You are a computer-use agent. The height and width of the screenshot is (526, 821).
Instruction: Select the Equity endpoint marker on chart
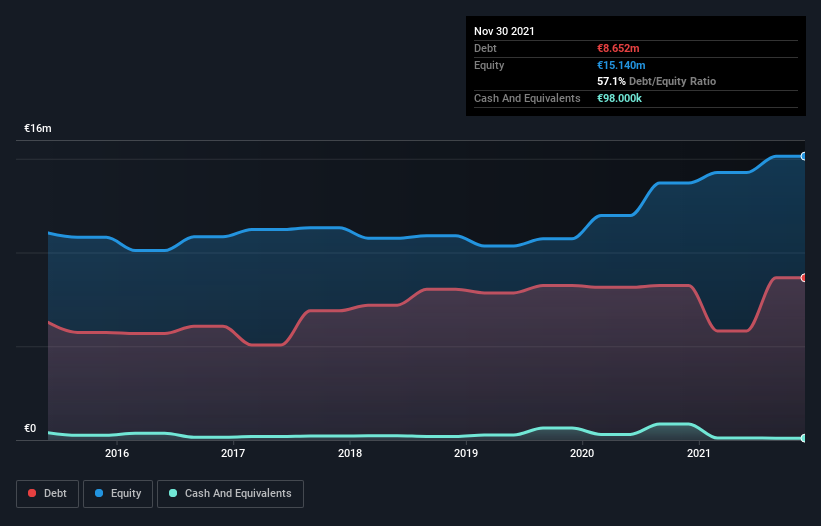coord(804,156)
